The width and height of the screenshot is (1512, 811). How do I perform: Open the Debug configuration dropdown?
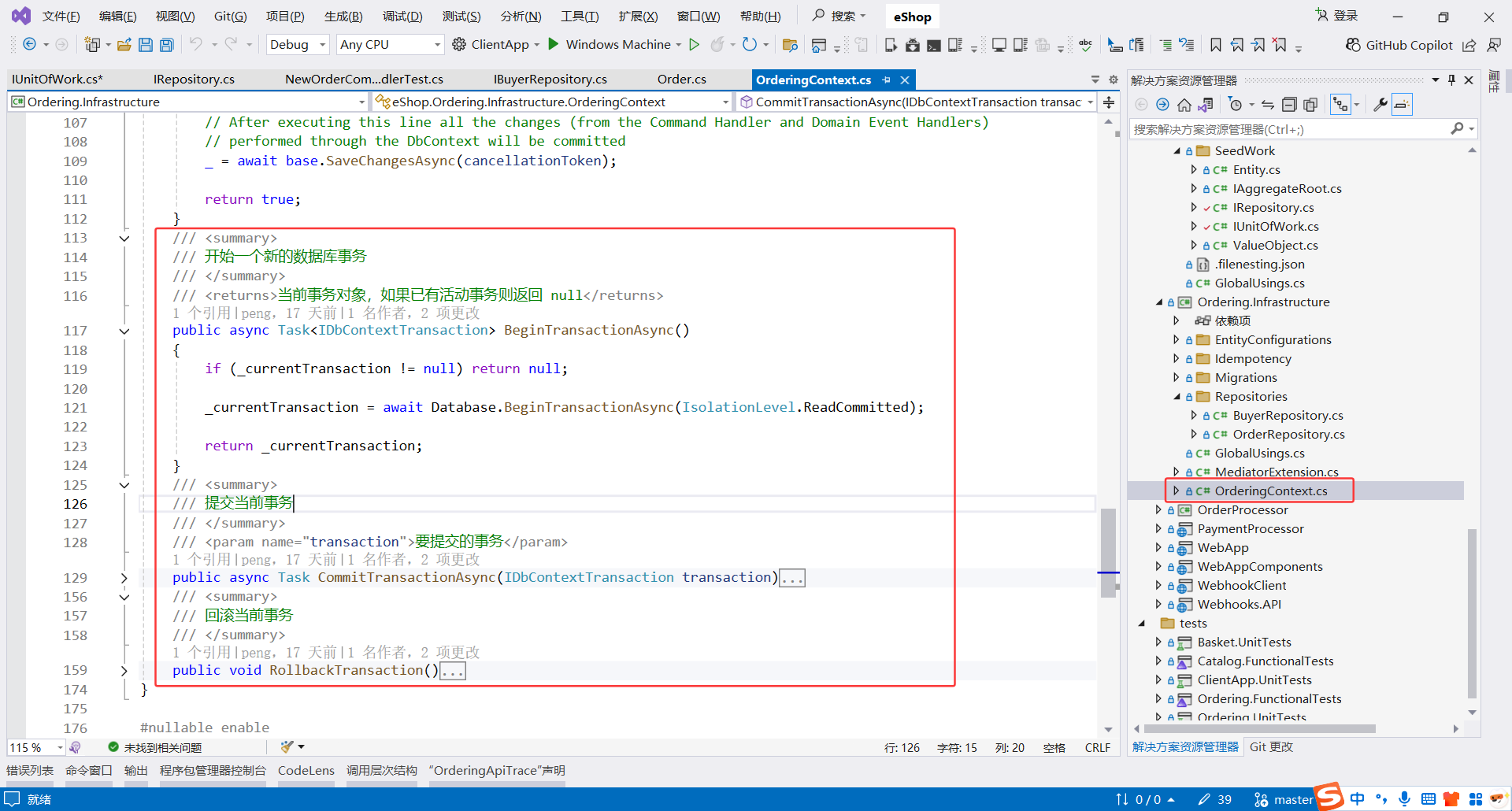pos(298,45)
